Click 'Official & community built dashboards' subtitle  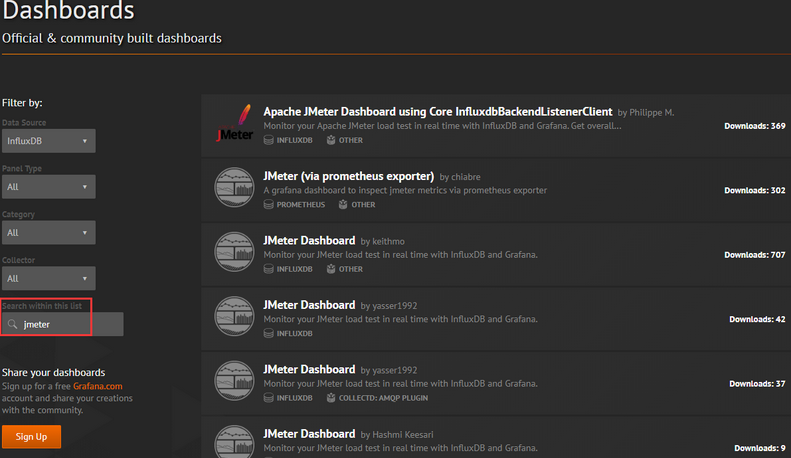[x=112, y=38]
